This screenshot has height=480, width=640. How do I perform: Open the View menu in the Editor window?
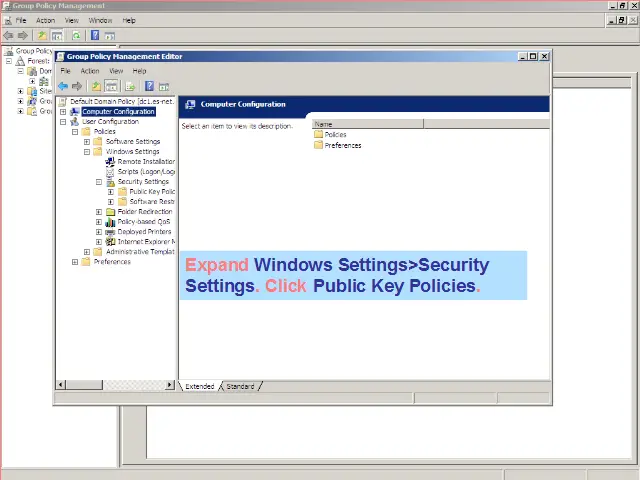tap(116, 71)
